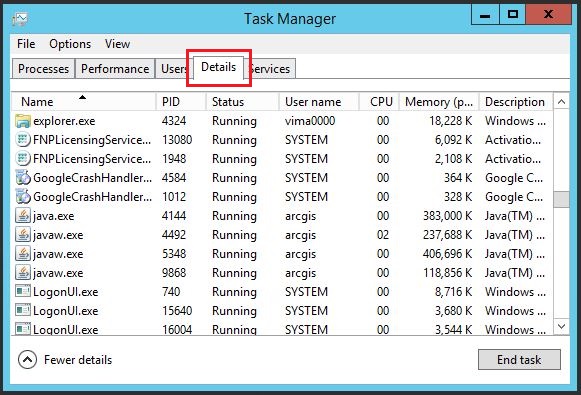
Task: Select the explorer.exe process name
Action: (x=64, y=121)
